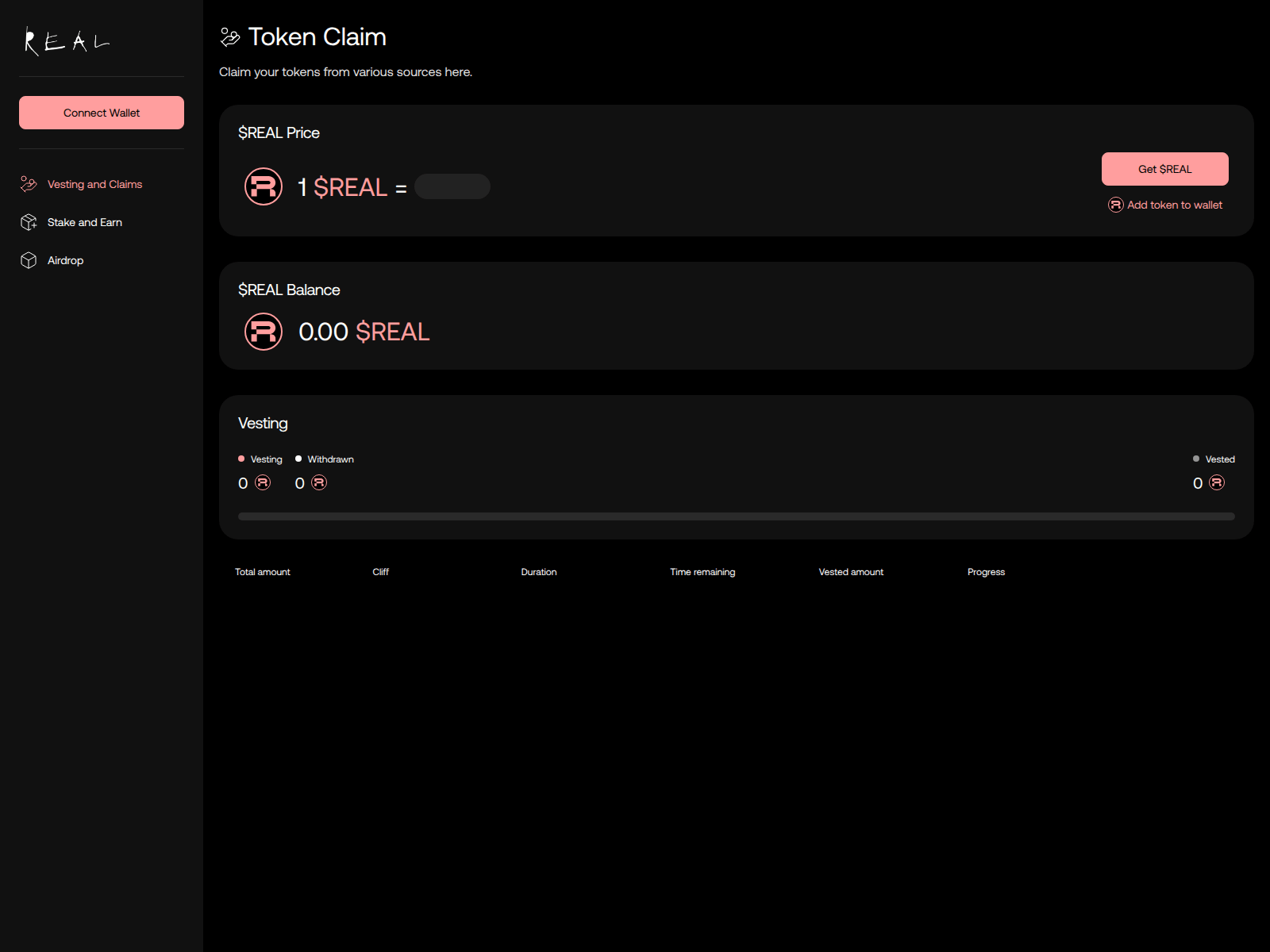Toggle the Vesting legend indicator
The width and height of the screenshot is (1270, 952).
(241, 459)
